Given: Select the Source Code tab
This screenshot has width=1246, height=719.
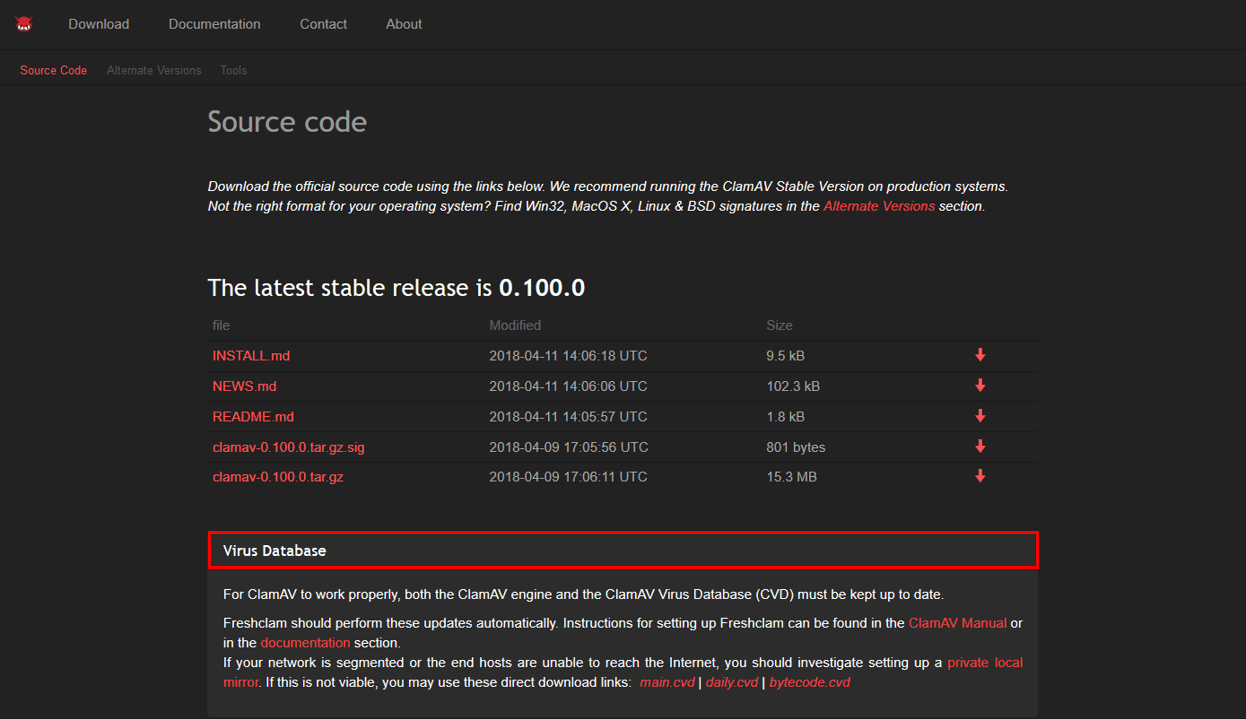Looking at the screenshot, I should 53,71.
